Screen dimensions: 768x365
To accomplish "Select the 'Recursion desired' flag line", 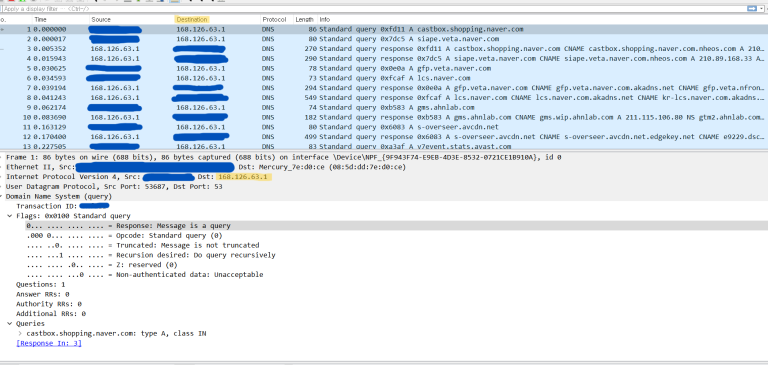I will pos(151,255).
